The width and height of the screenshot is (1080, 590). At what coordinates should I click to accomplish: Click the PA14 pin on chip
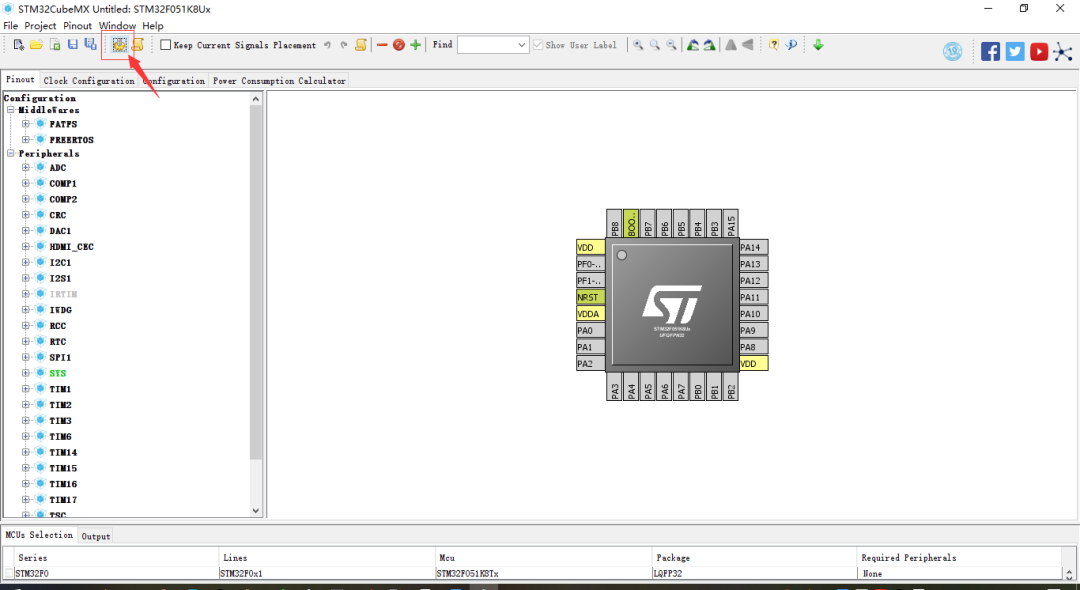754,247
